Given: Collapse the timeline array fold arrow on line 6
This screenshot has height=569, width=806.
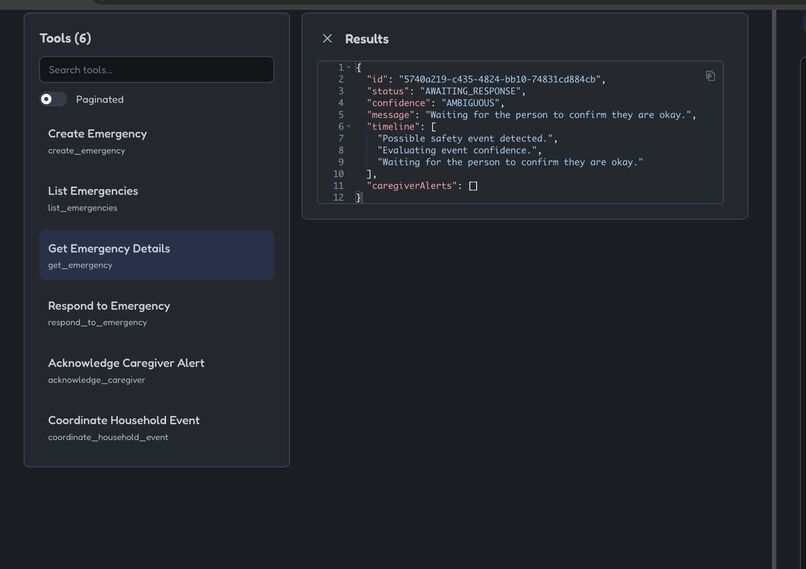Looking at the screenshot, I should tap(349, 126).
